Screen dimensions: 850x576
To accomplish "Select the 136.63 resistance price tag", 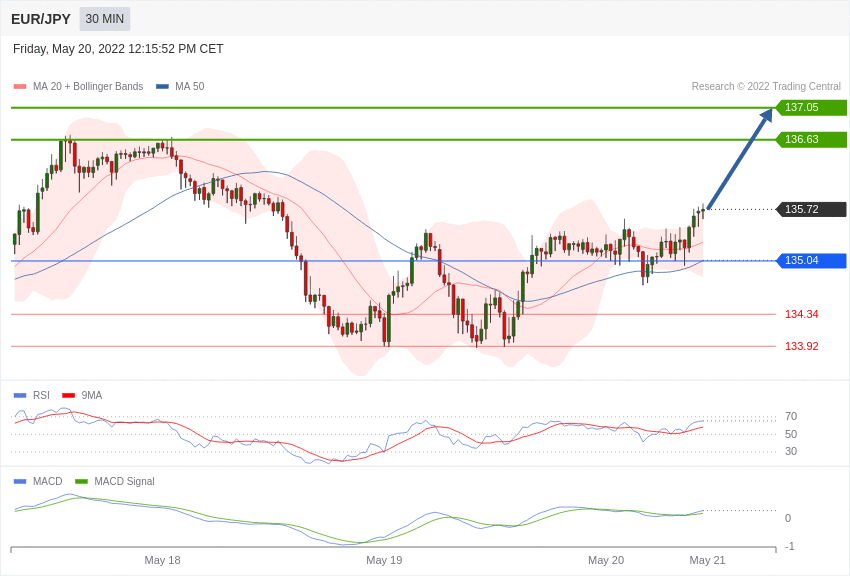I will point(812,139).
